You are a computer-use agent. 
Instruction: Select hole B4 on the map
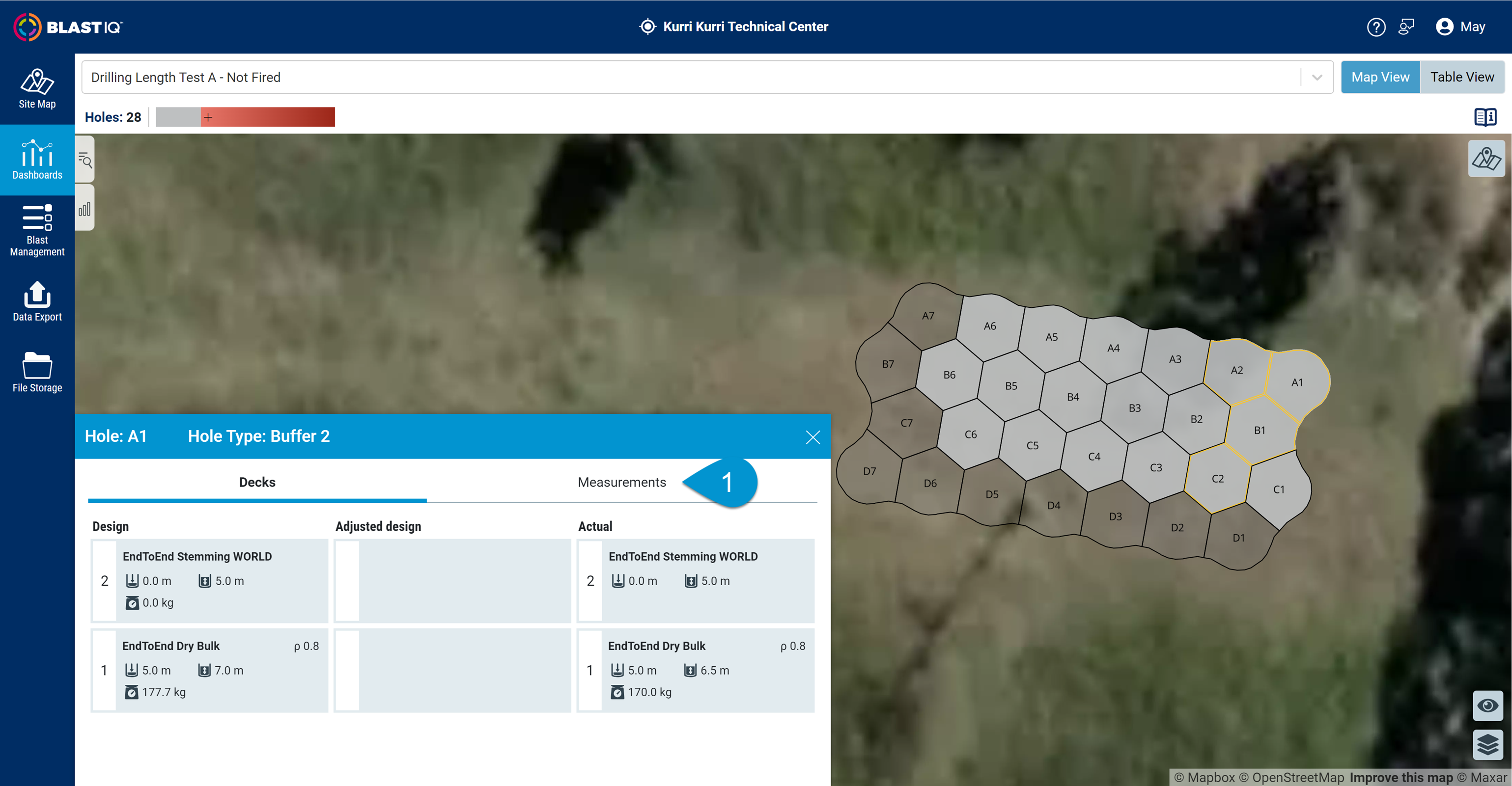1073,397
